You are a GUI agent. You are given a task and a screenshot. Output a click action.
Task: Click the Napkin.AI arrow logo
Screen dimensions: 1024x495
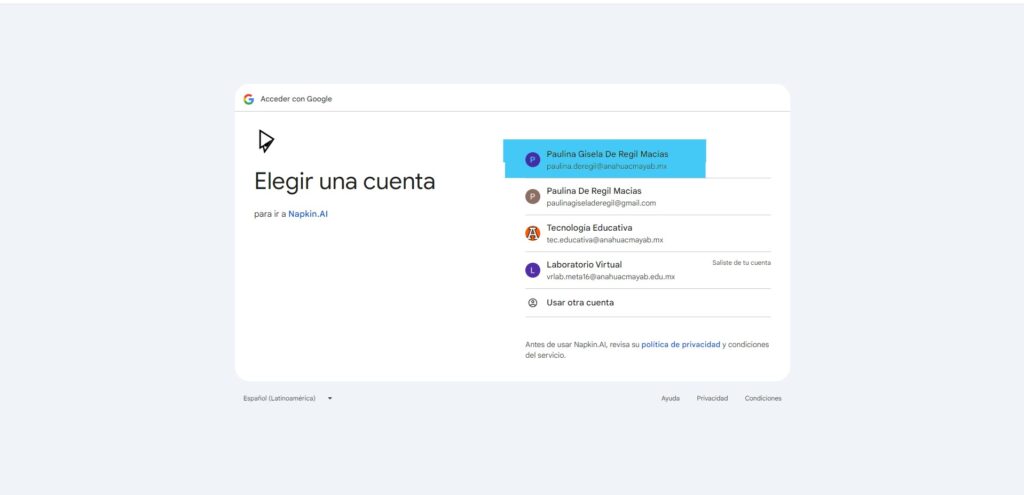click(265, 141)
